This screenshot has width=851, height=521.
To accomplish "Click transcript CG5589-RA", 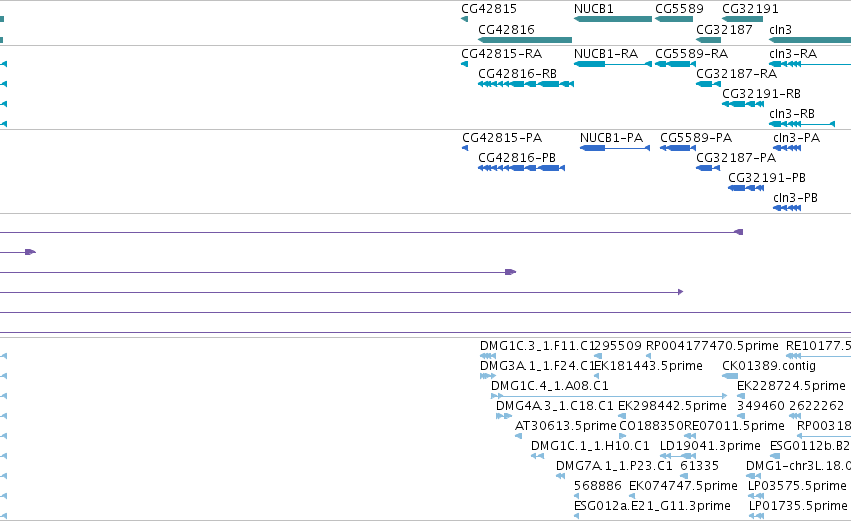I will [691, 54].
